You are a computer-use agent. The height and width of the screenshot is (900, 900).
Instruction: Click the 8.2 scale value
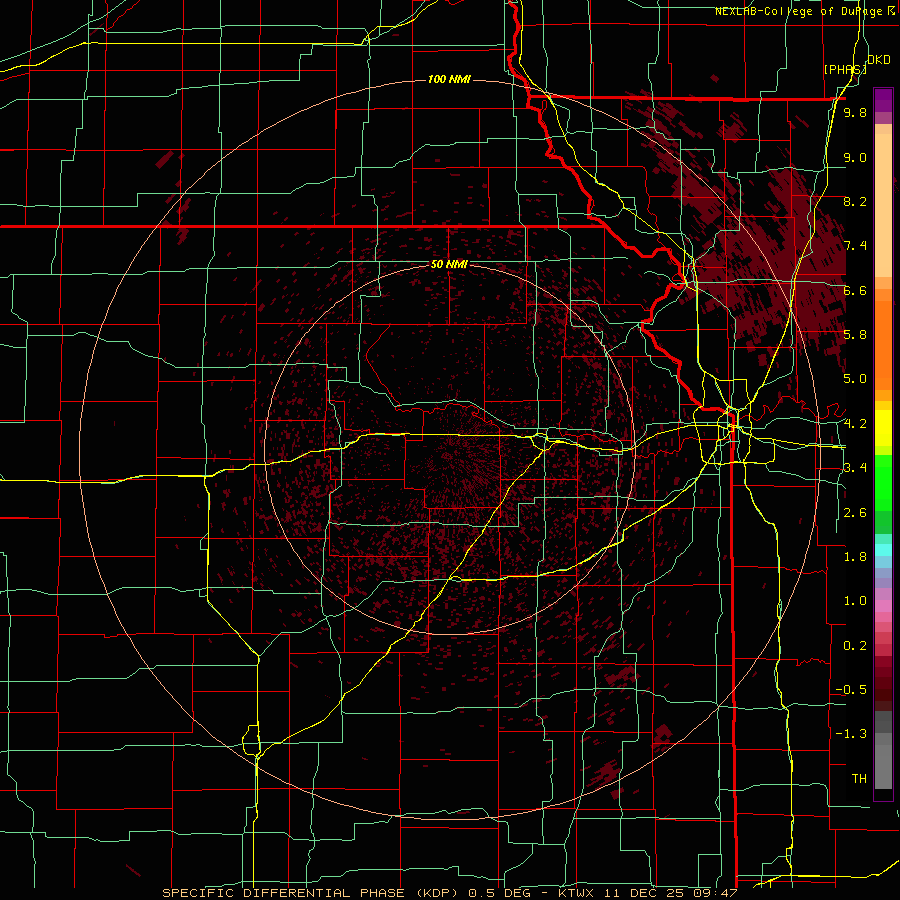click(x=855, y=201)
